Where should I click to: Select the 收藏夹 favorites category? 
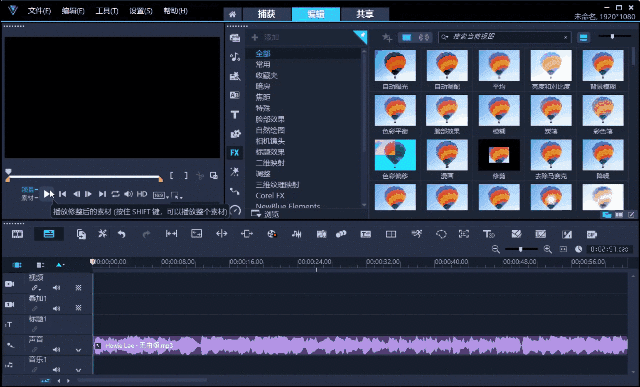pyautogui.click(x=267, y=75)
